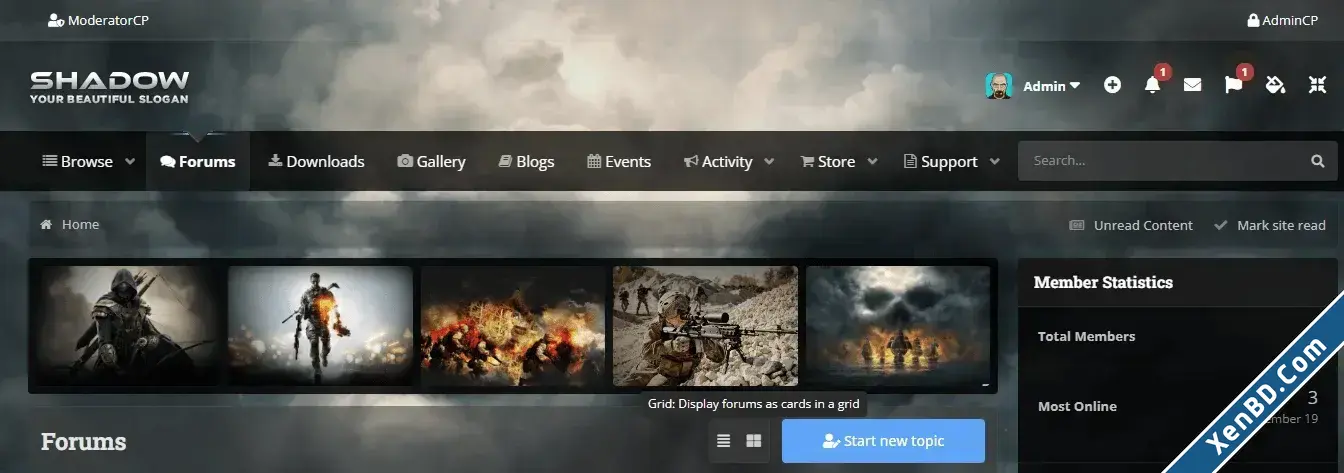Expand the Browse dropdown chevron
Image resolution: width=1344 pixels, height=473 pixels.
click(x=130, y=161)
